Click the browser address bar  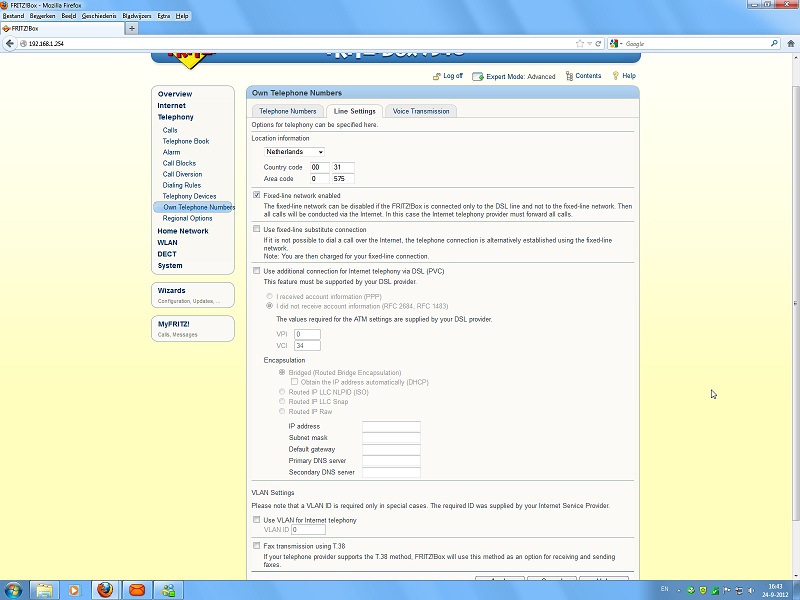(301, 43)
